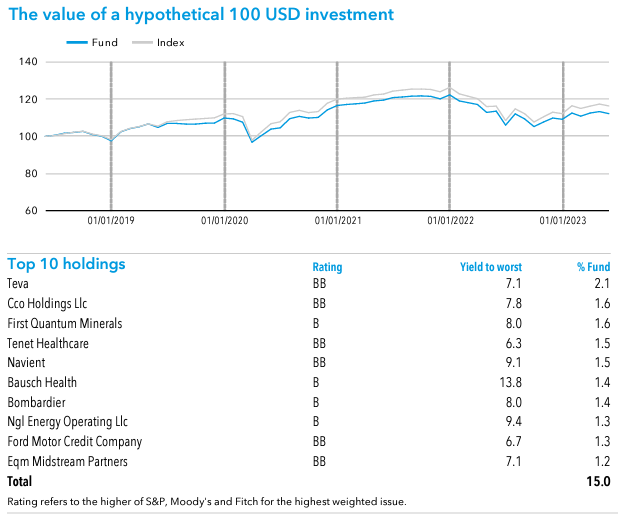Select the 'Tenet Healthcare' holding name
This screenshot has width=618, height=515.
[x=48, y=343]
